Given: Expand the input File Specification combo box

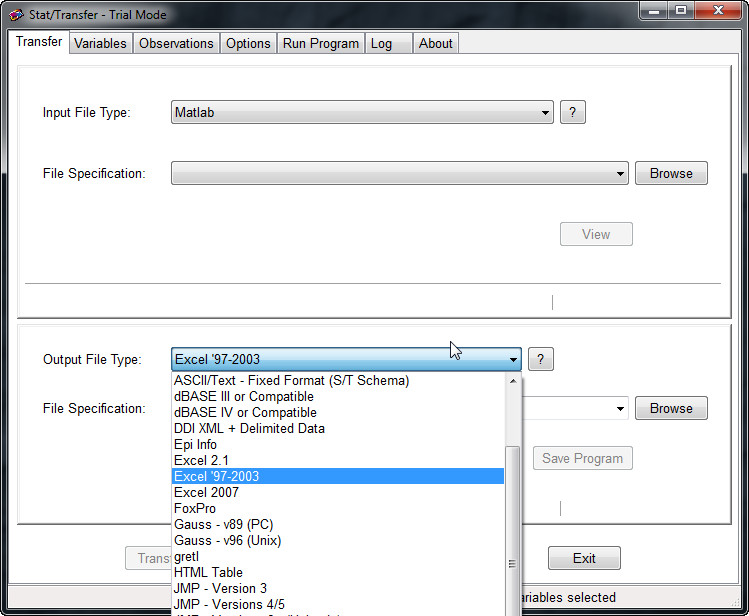Looking at the screenshot, I should (399, 173).
